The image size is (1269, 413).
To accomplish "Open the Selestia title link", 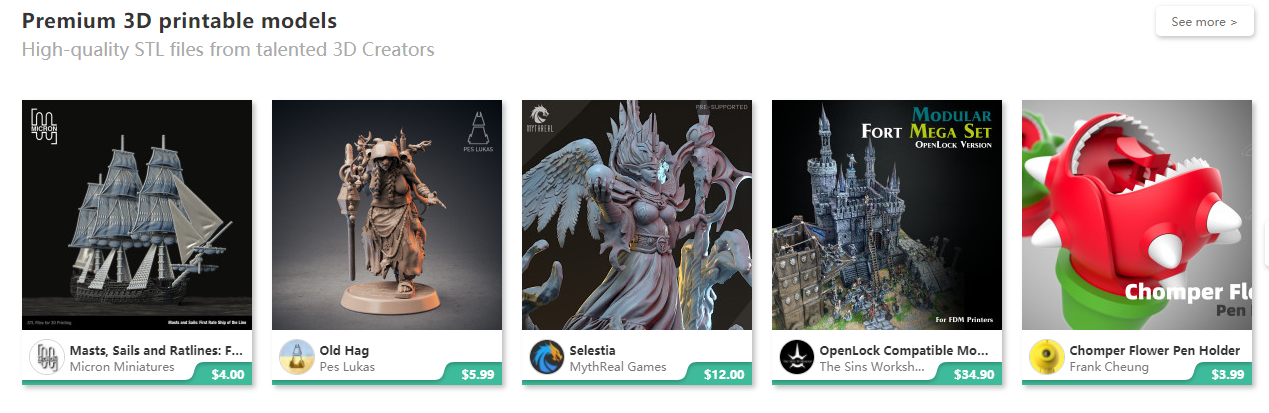I will 593,351.
